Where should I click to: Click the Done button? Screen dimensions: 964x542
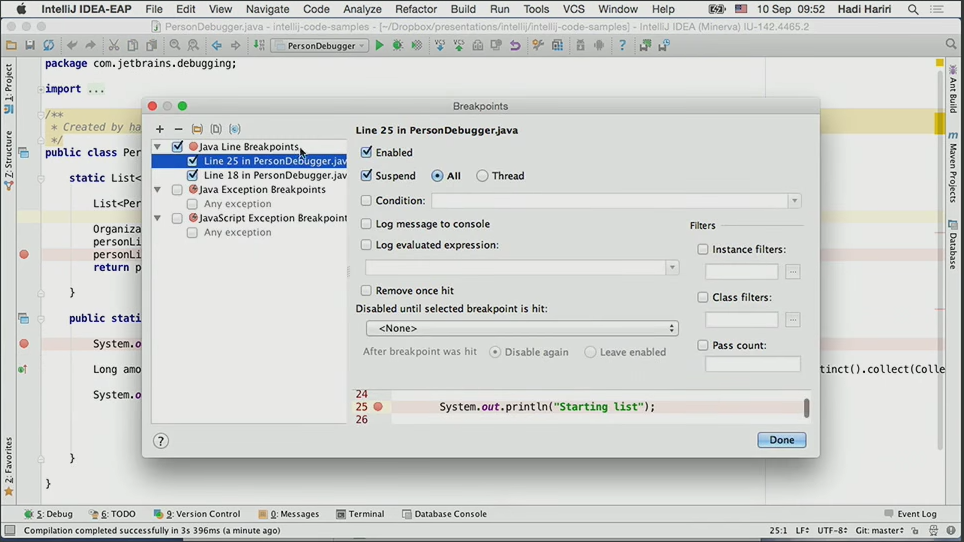click(x=781, y=440)
